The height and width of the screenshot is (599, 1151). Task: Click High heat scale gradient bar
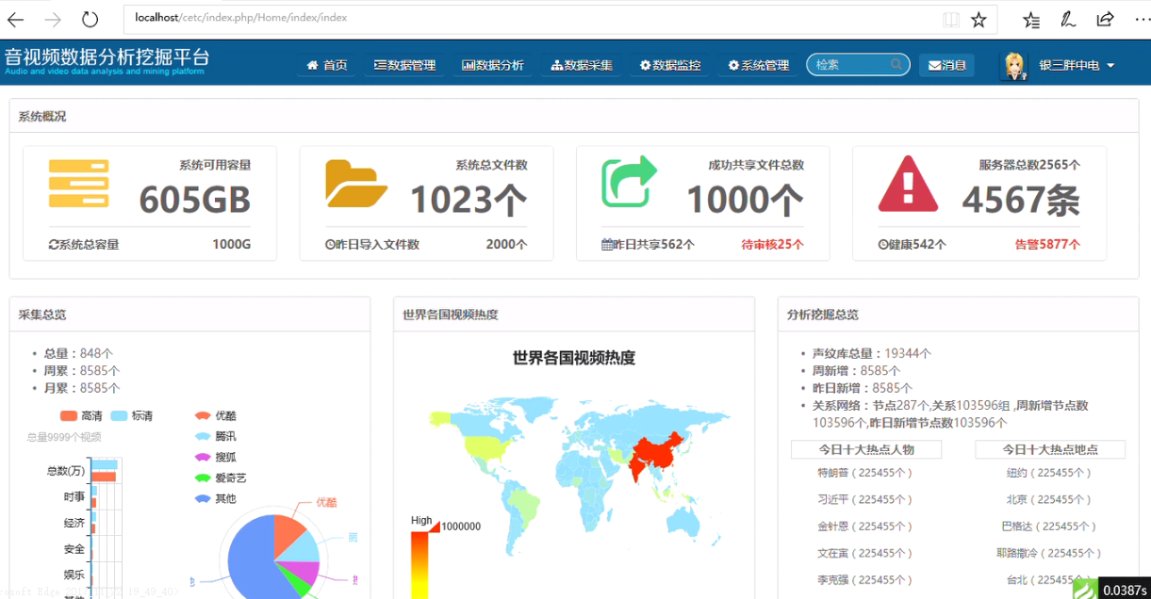pos(419,564)
